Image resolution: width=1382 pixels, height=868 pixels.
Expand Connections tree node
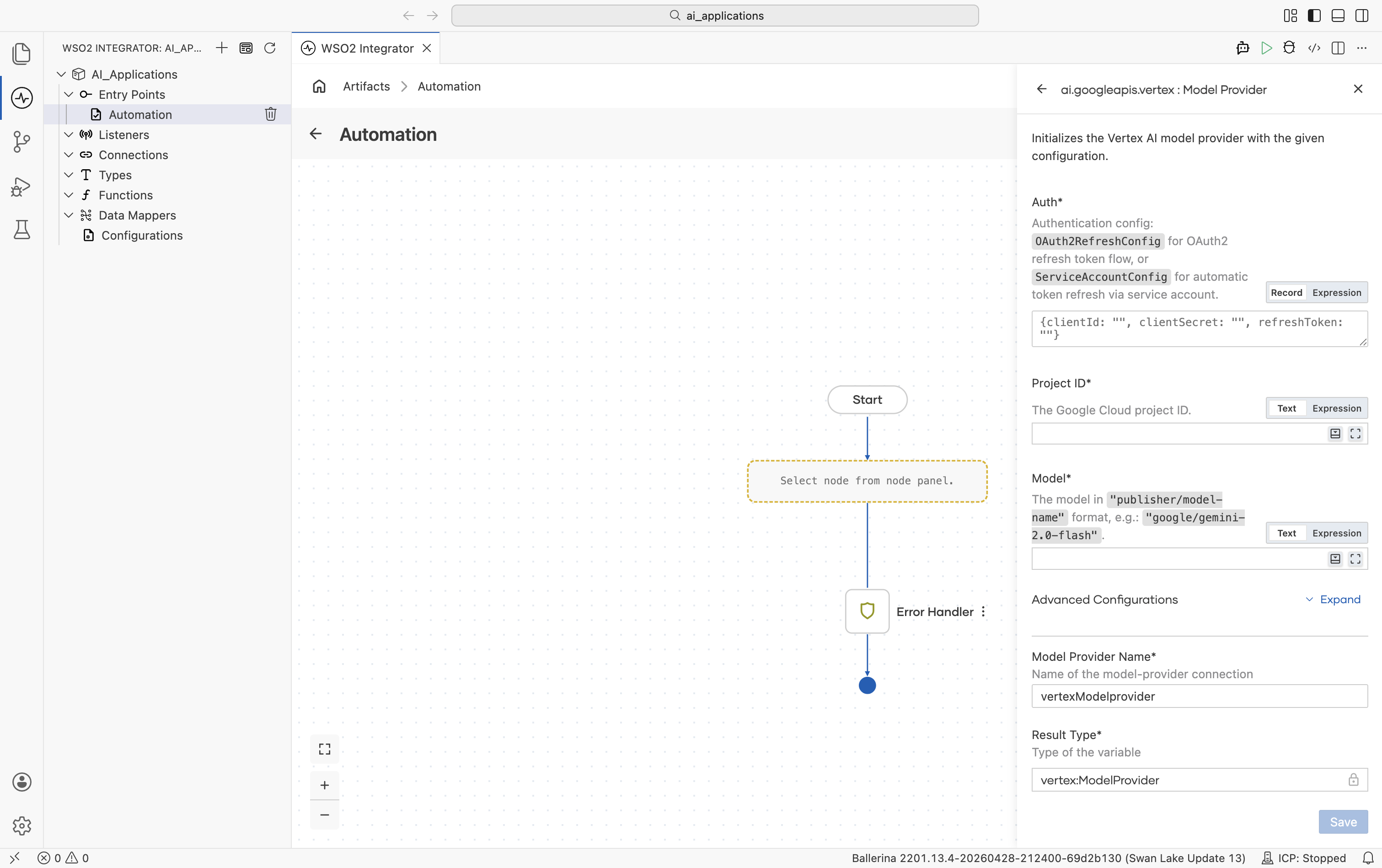69,155
